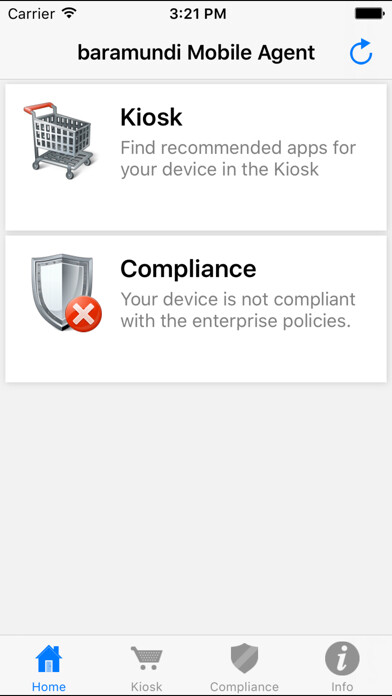Tap 'Find recommended apps' description text
Image resolution: width=392 pixels, height=696 pixels.
tap(238, 158)
